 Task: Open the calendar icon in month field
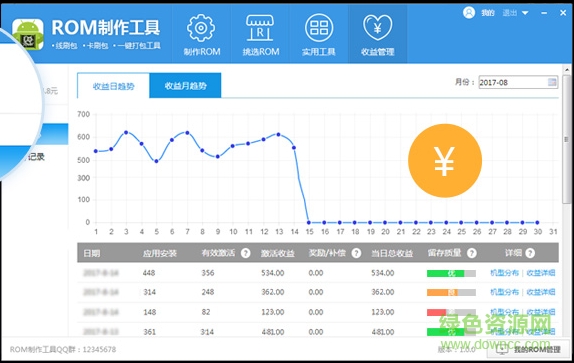pyautogui.click(x=552, y=82)
